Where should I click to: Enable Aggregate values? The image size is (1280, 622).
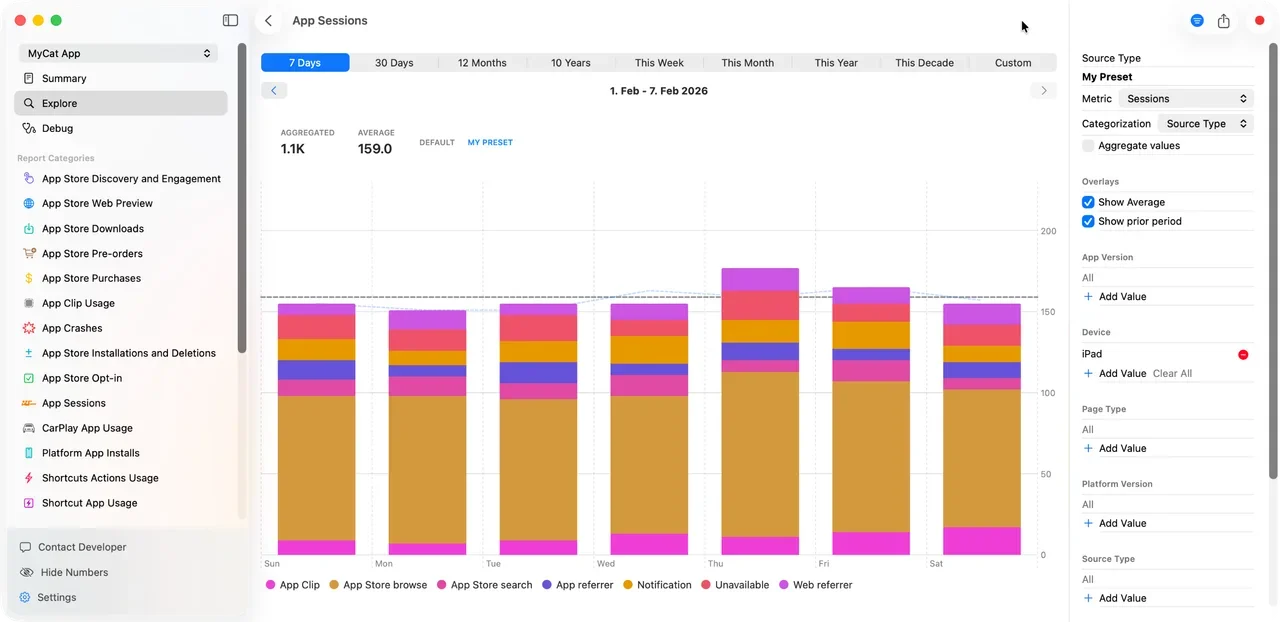pyautogui.click(x=1087, y=145)
